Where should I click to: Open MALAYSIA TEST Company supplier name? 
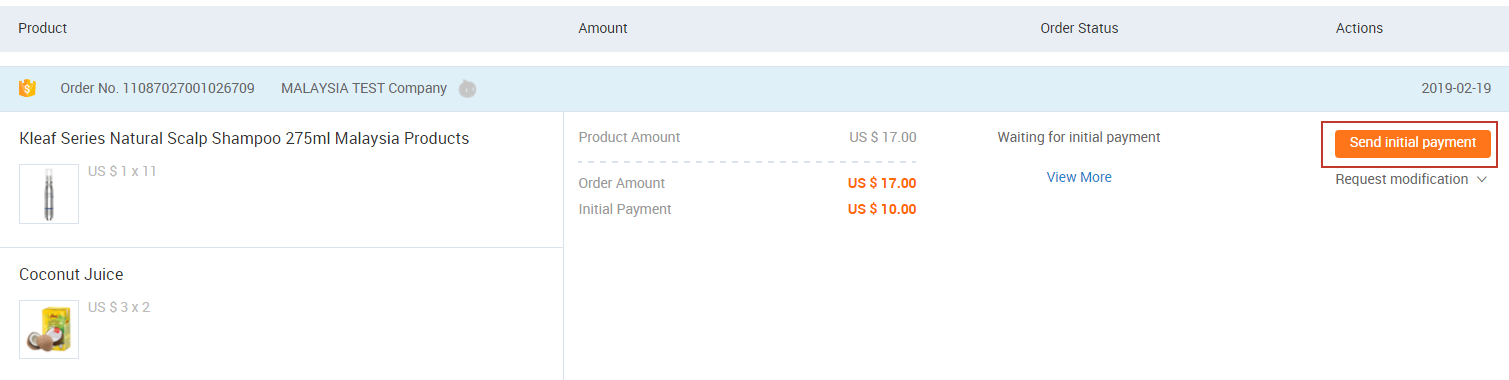pyautogui.click(x=364, y=88)
